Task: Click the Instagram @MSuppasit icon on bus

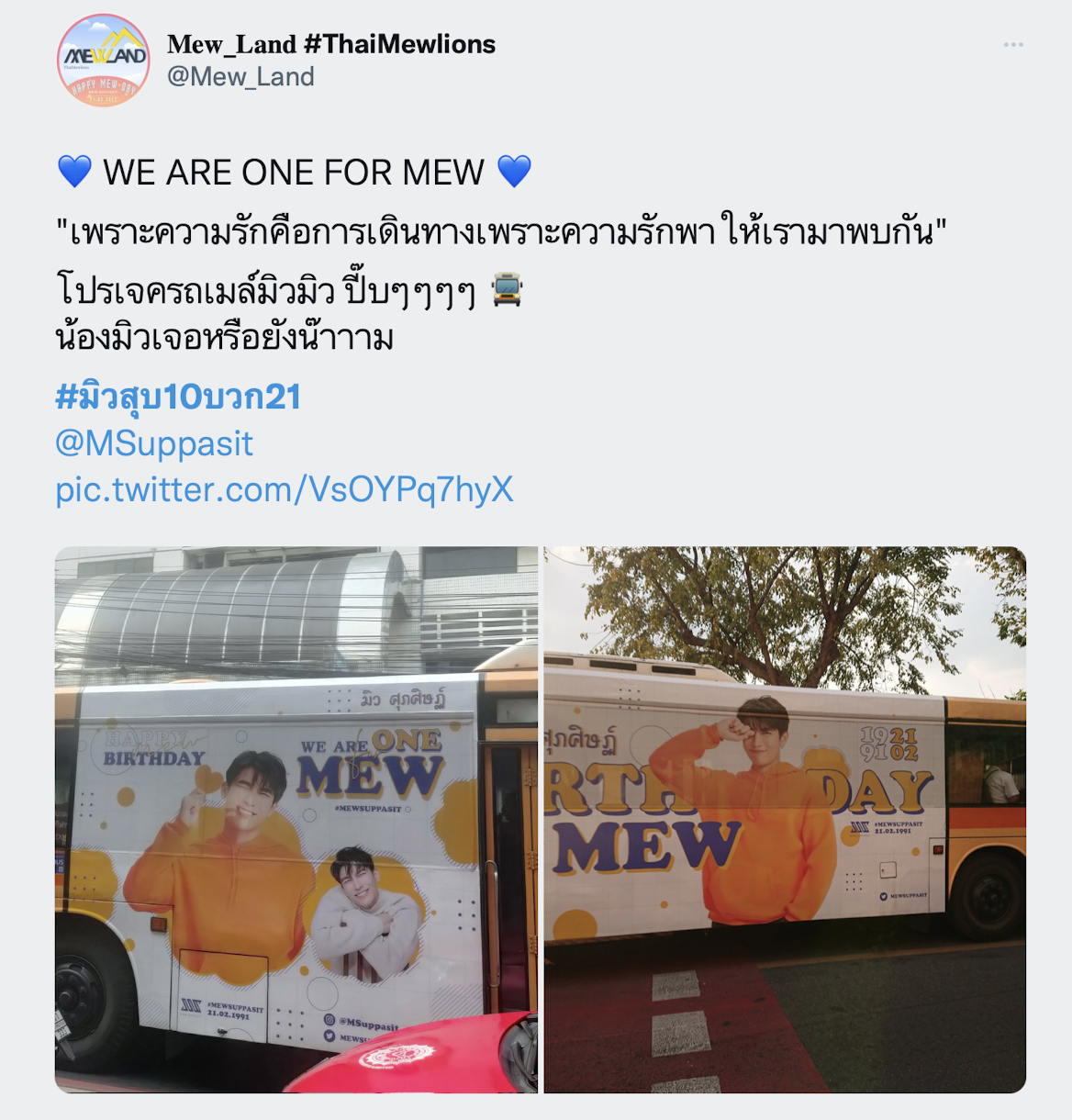Action: coord(329,1020)
